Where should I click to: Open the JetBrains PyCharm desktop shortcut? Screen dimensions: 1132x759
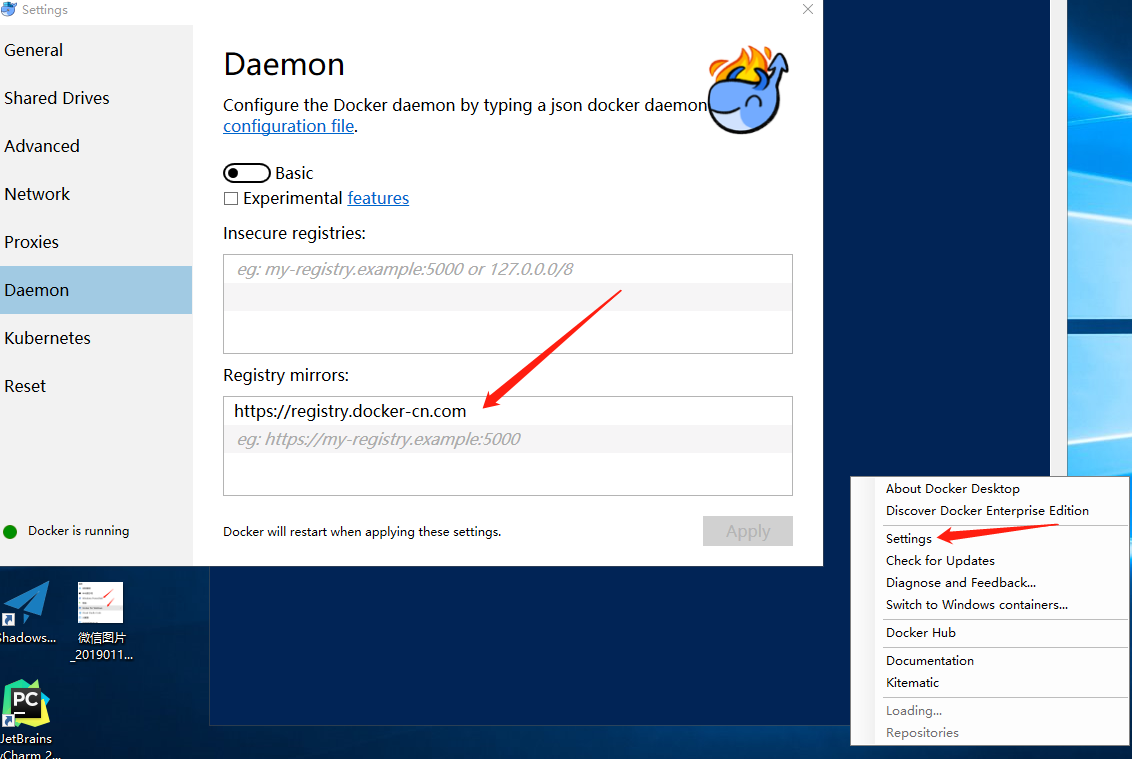[27, 718]
